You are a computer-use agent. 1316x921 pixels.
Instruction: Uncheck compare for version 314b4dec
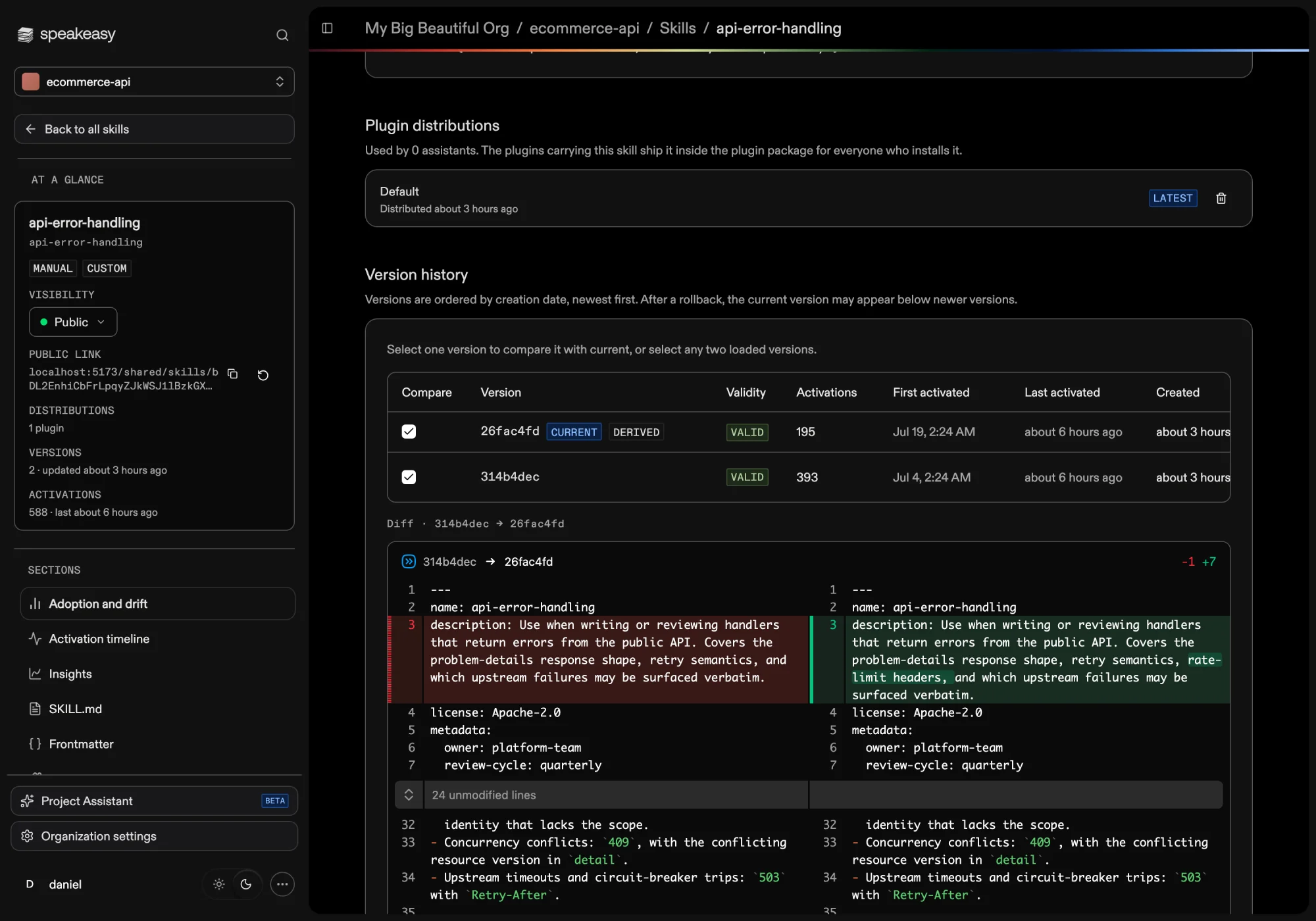point(409,477)
